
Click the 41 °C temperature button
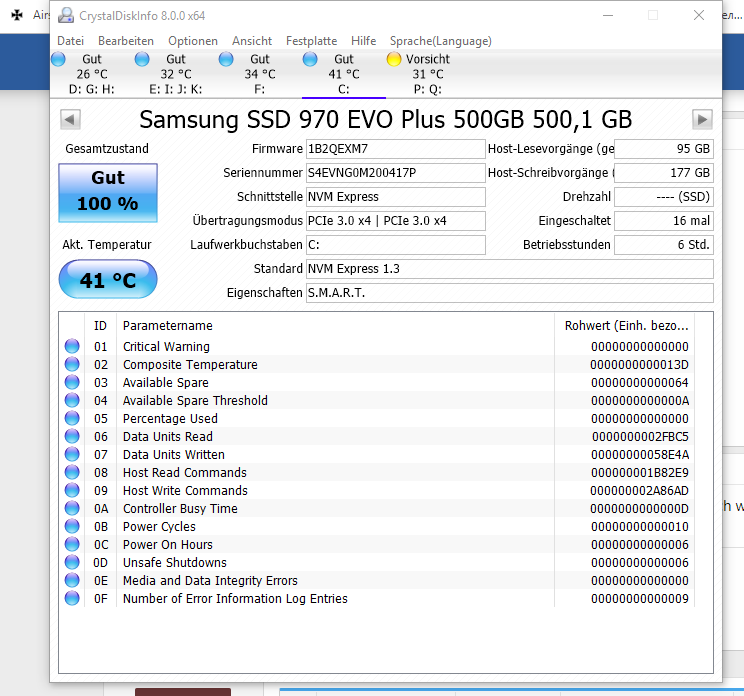pyautogui.click(x=108, y=279)
